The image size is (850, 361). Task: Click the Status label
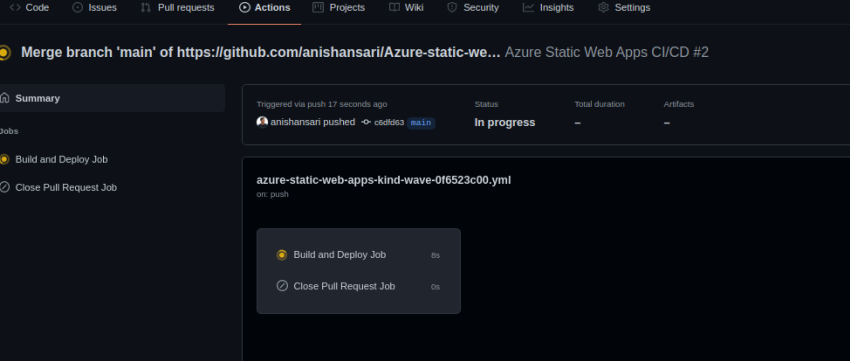click(486, 104)
